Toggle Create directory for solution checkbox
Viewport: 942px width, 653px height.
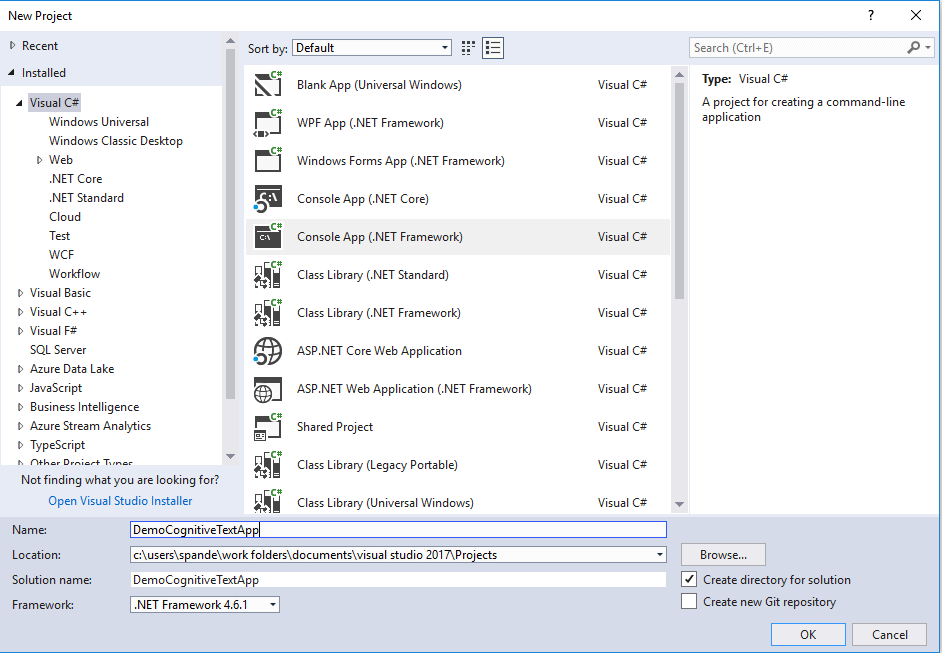point(689,580)
